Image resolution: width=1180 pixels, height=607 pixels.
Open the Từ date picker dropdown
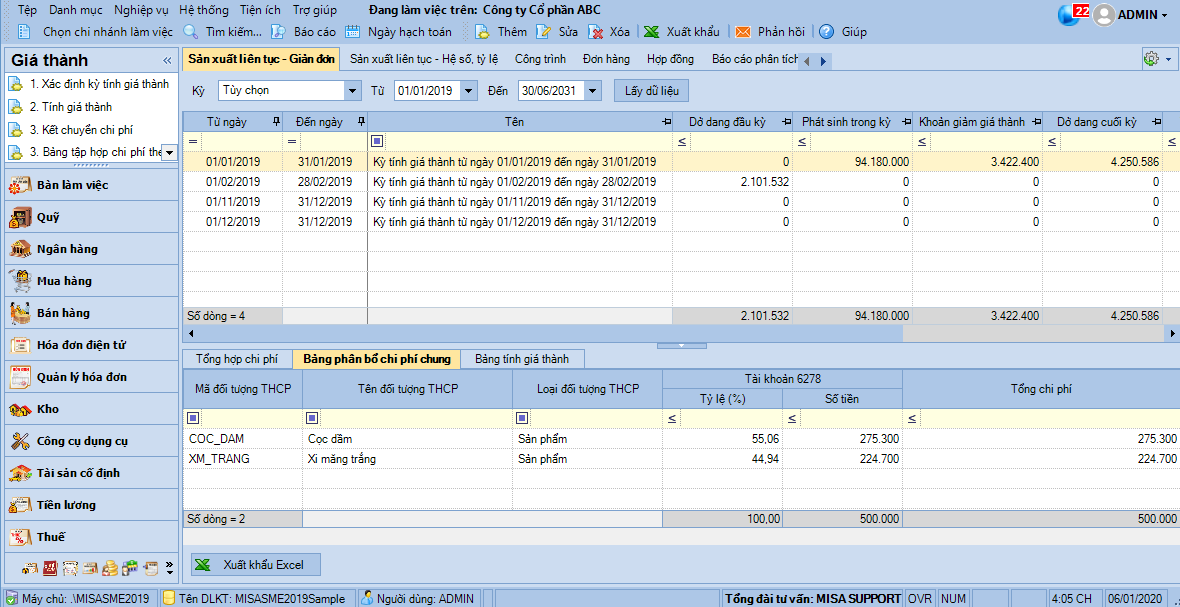click(470, 91)
